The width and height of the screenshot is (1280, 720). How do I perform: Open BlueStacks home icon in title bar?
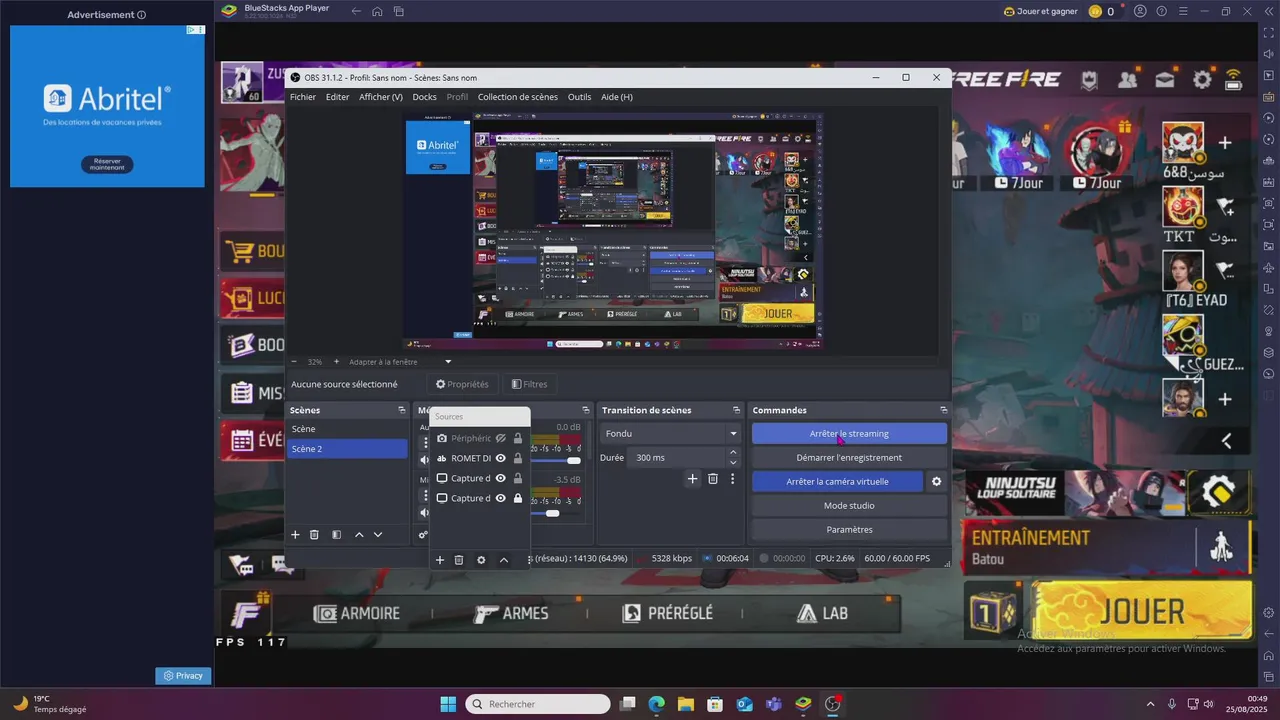pos(377,11)
